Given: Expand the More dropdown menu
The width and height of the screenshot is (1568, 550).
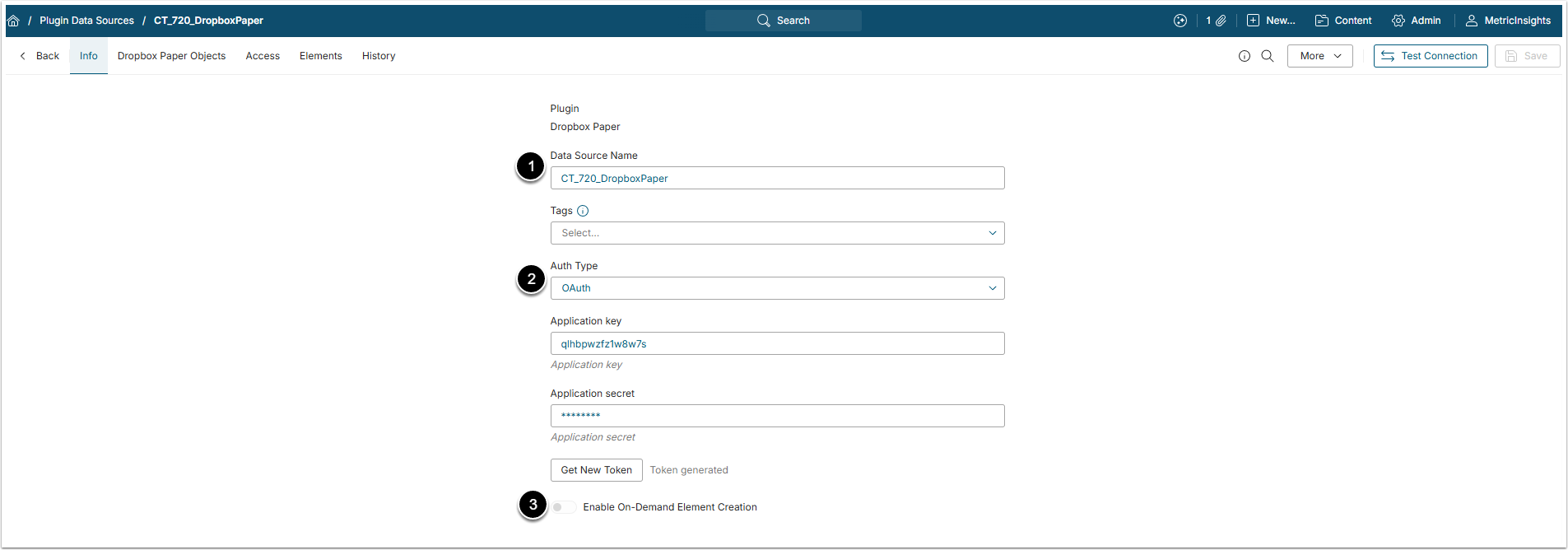Looking at the screenshot, I should pyautogui.click(x=1319, y=56).
